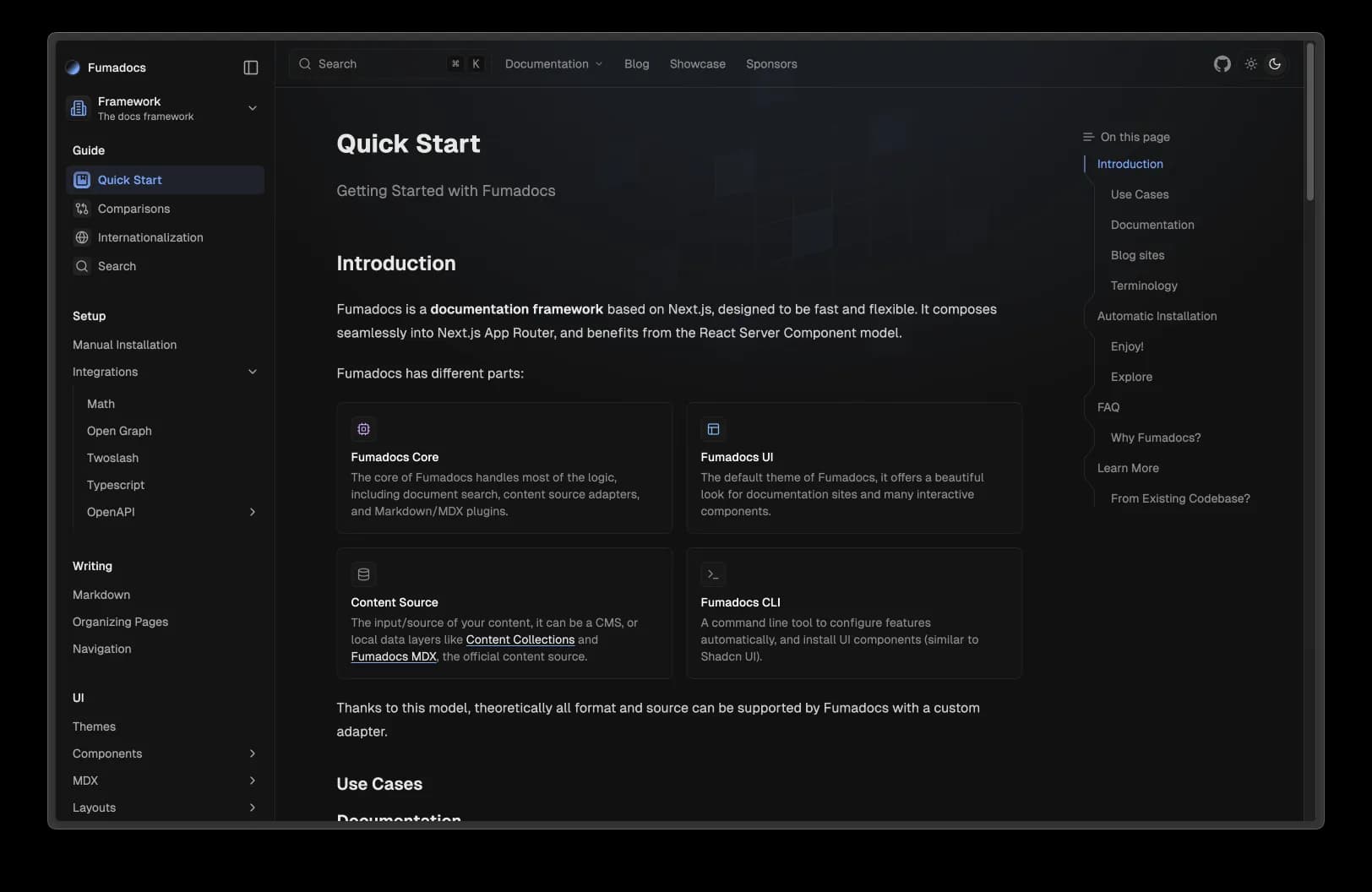Collapse the Integrations section

coord(252,372)
